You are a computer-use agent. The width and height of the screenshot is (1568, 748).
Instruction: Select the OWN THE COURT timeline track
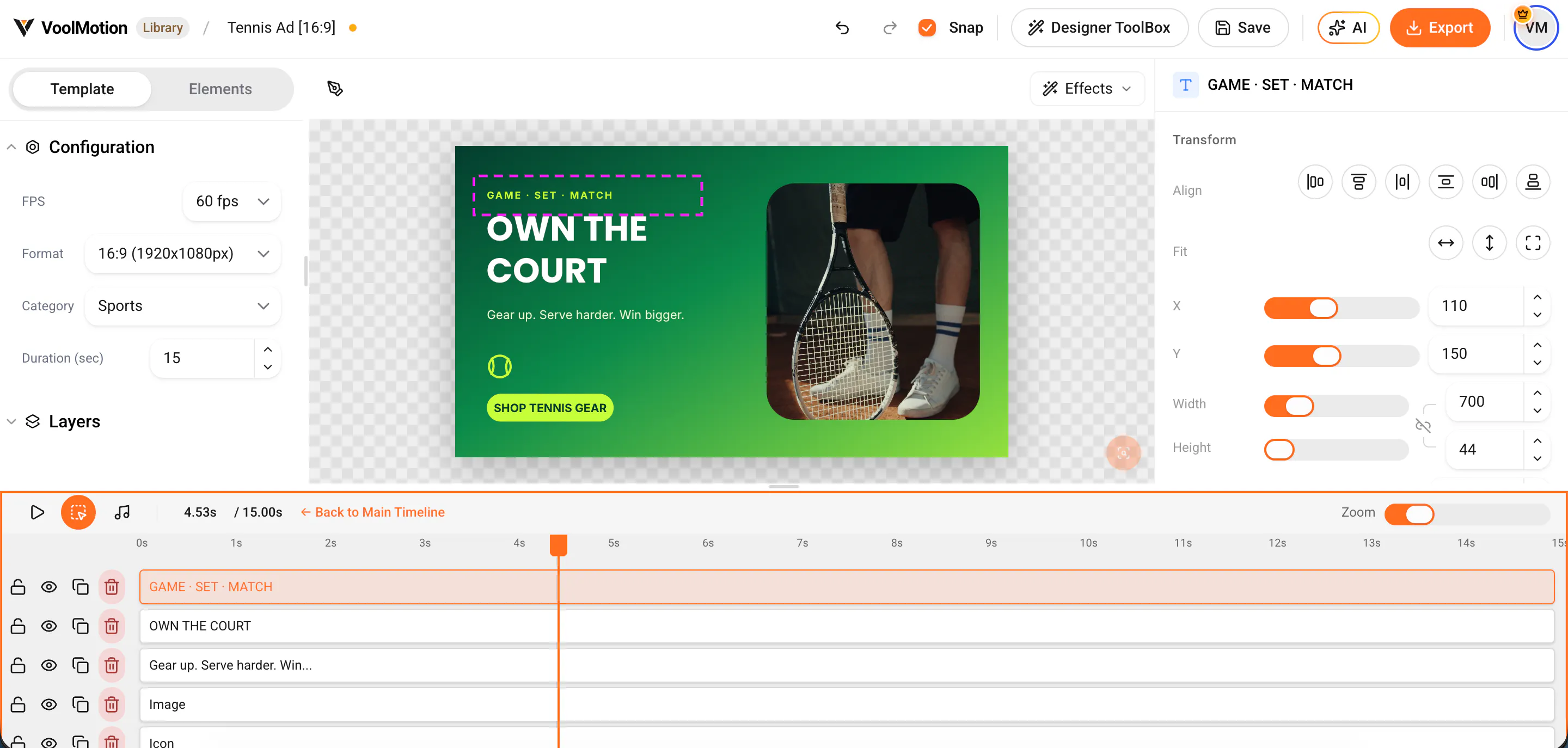(847, 626)
